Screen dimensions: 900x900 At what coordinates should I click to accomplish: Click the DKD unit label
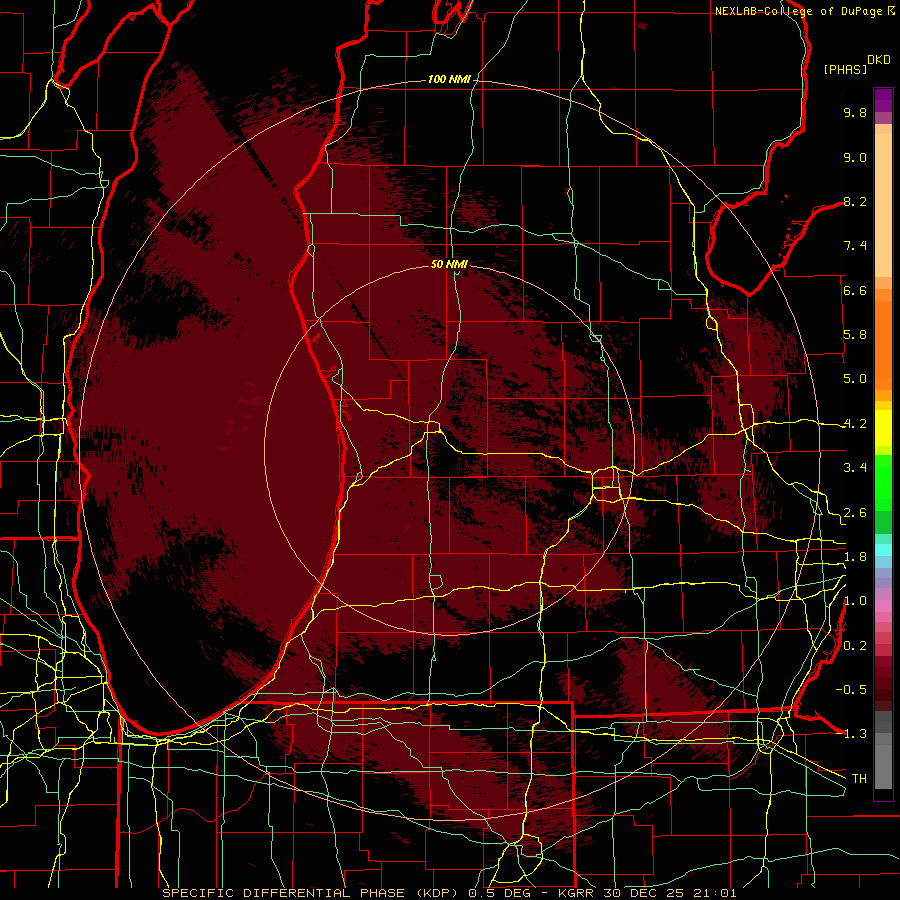tap(879, 60)
